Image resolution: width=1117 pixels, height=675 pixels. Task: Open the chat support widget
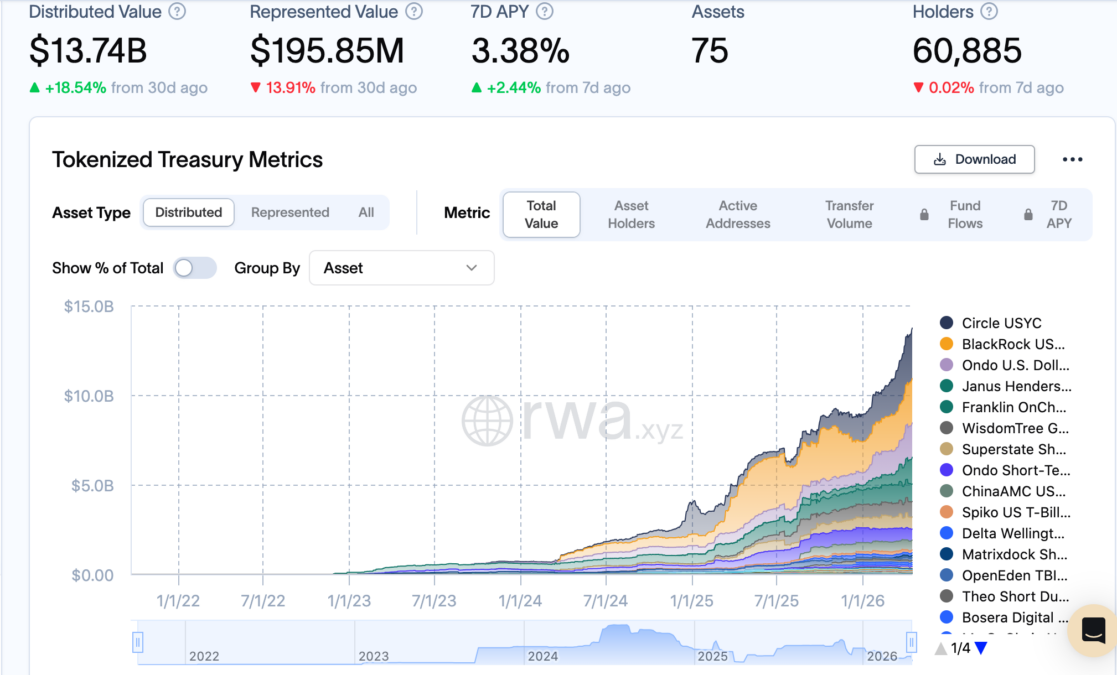click(1092, 630)
